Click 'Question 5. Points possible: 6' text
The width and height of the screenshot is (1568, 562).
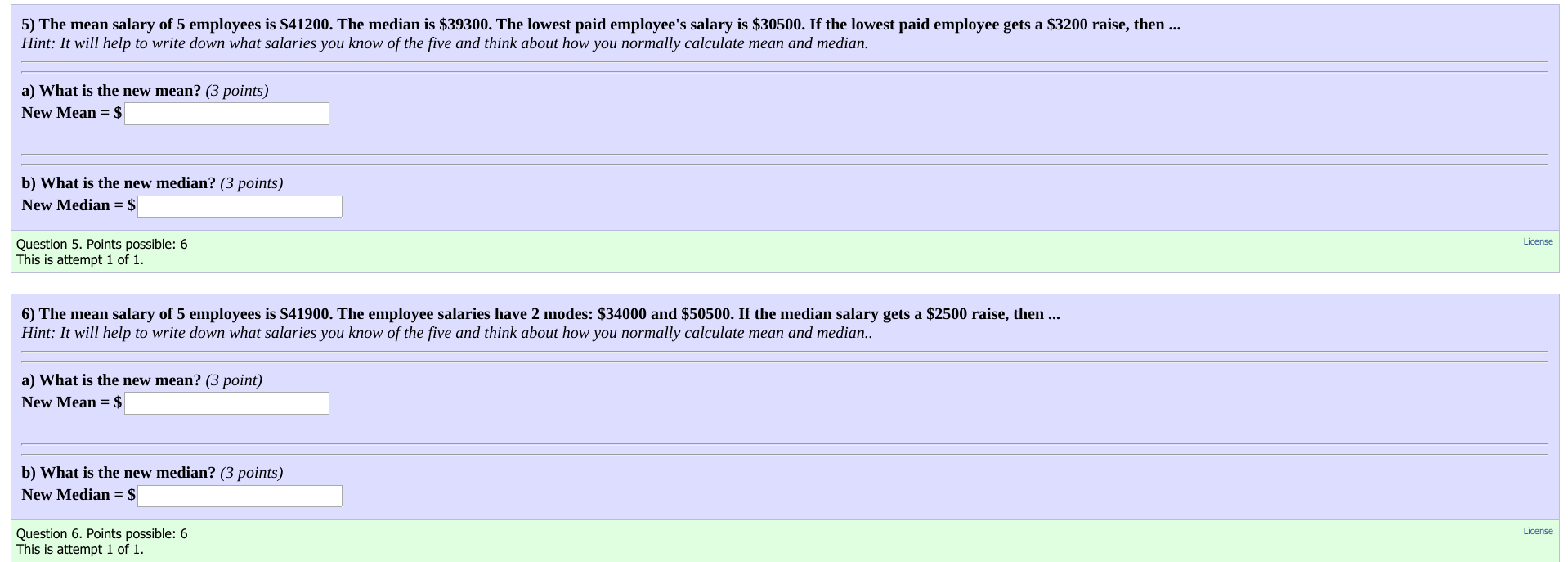pyautogui.click(x=102, y=244)
